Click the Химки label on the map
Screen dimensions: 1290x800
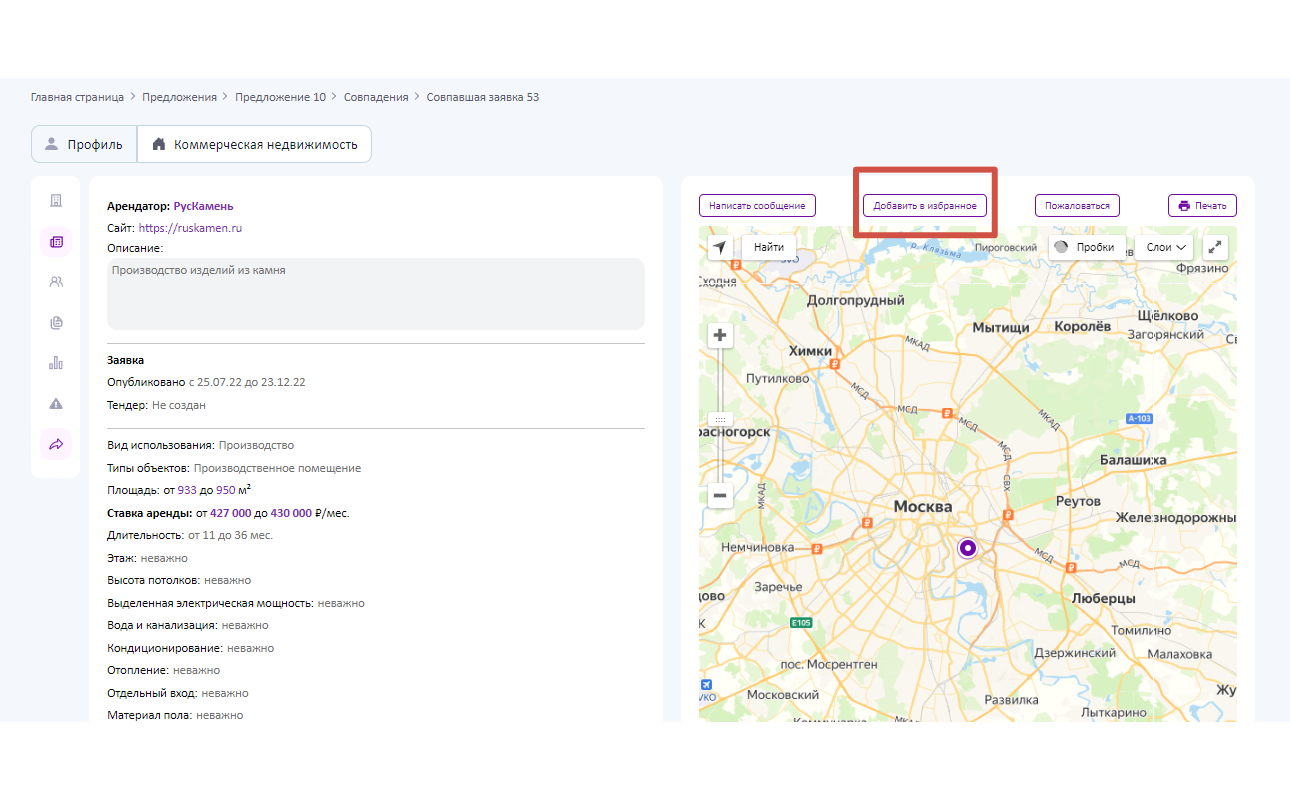810,351
